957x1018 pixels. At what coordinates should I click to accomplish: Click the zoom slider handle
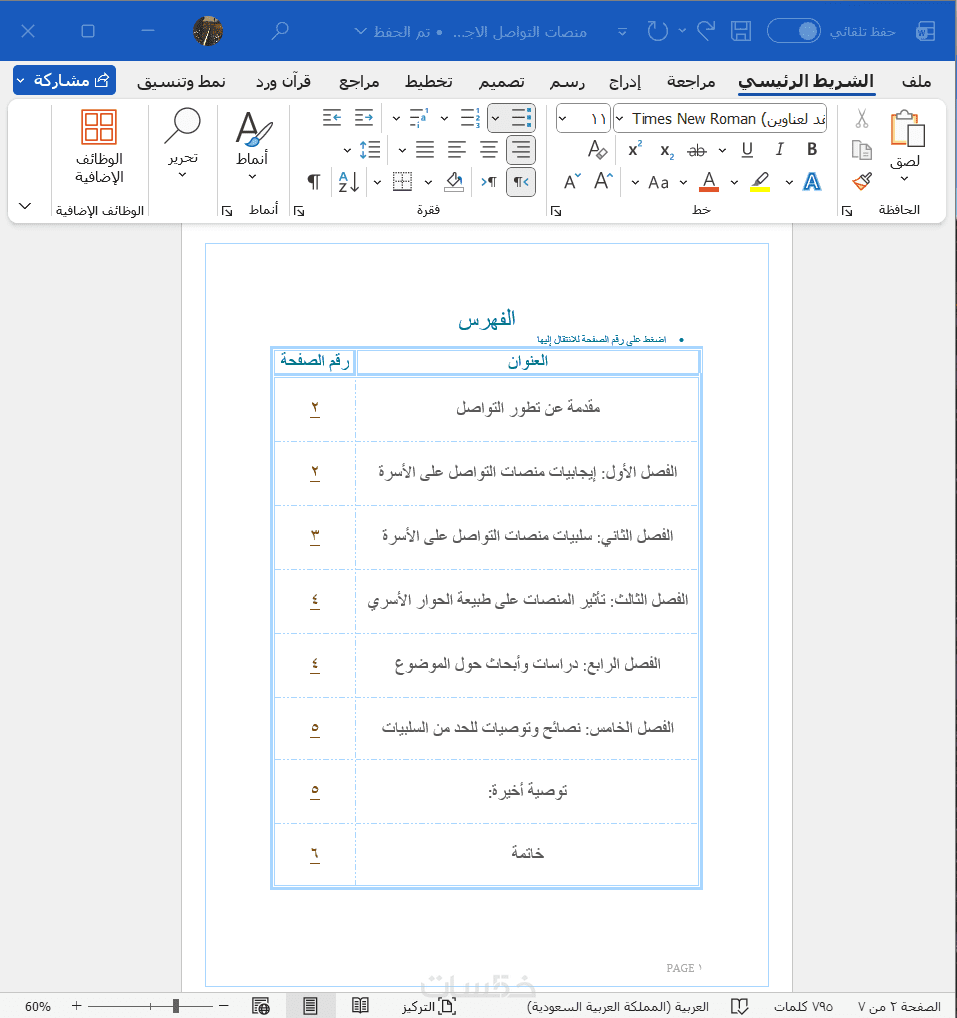click(x=176, y=1006)
